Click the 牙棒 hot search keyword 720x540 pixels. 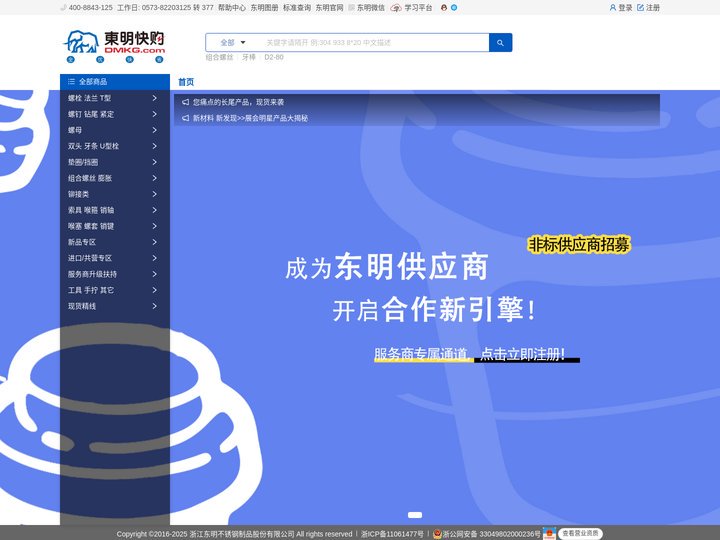pyautogui.click(x=249, y=57)
